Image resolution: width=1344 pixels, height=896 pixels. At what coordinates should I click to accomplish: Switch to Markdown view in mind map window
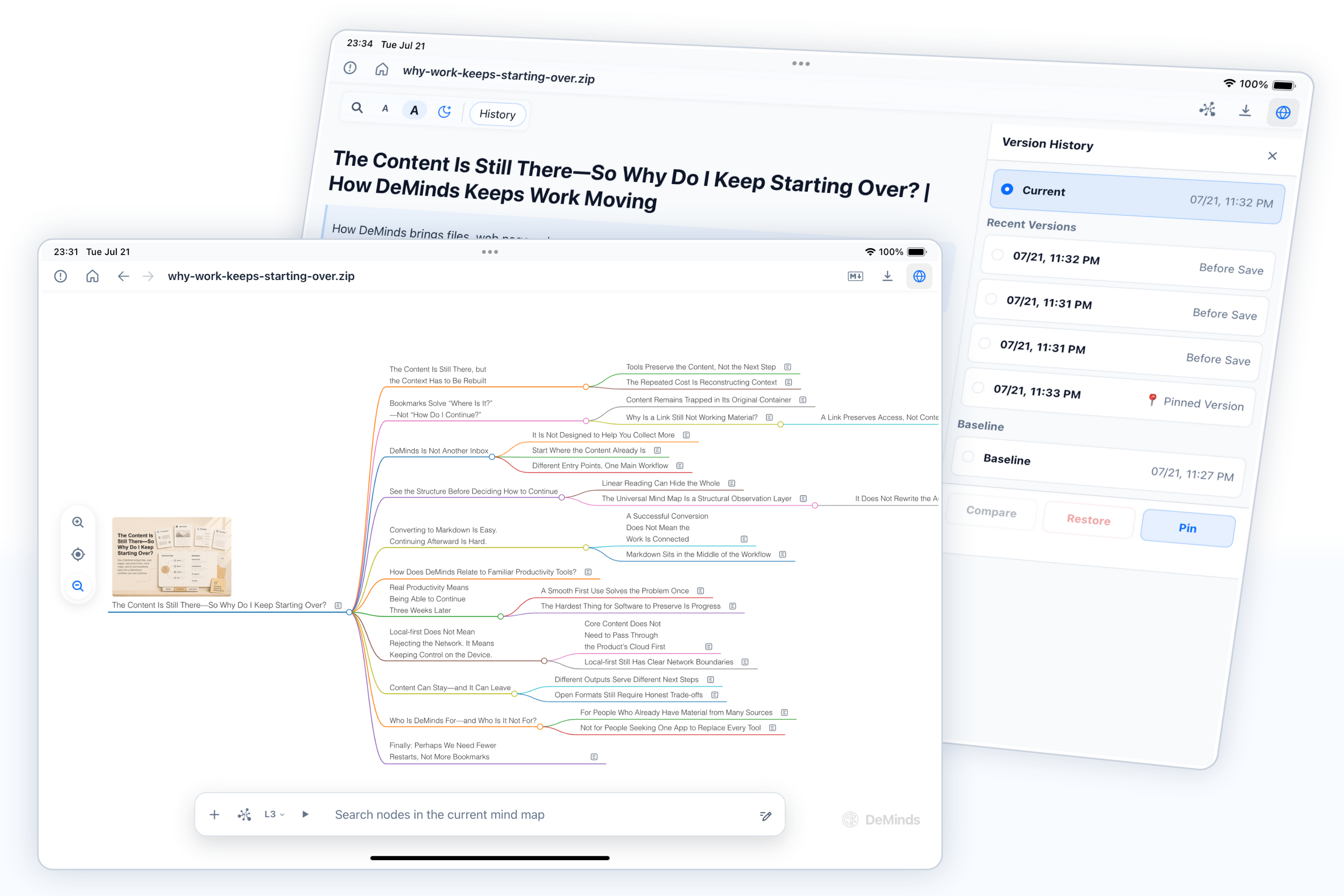[855, 276]
